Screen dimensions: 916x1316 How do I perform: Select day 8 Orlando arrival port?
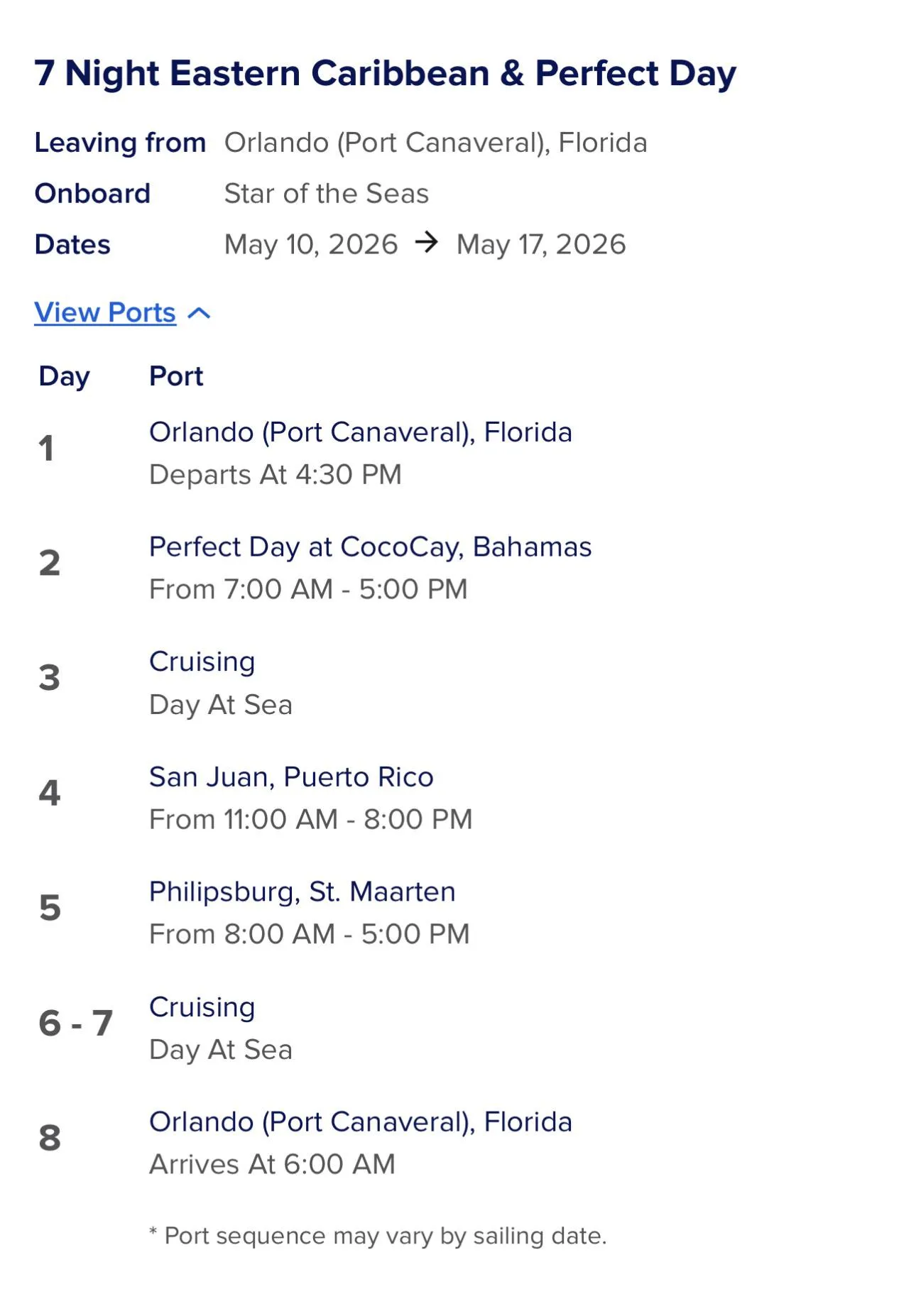[360, 1122]
